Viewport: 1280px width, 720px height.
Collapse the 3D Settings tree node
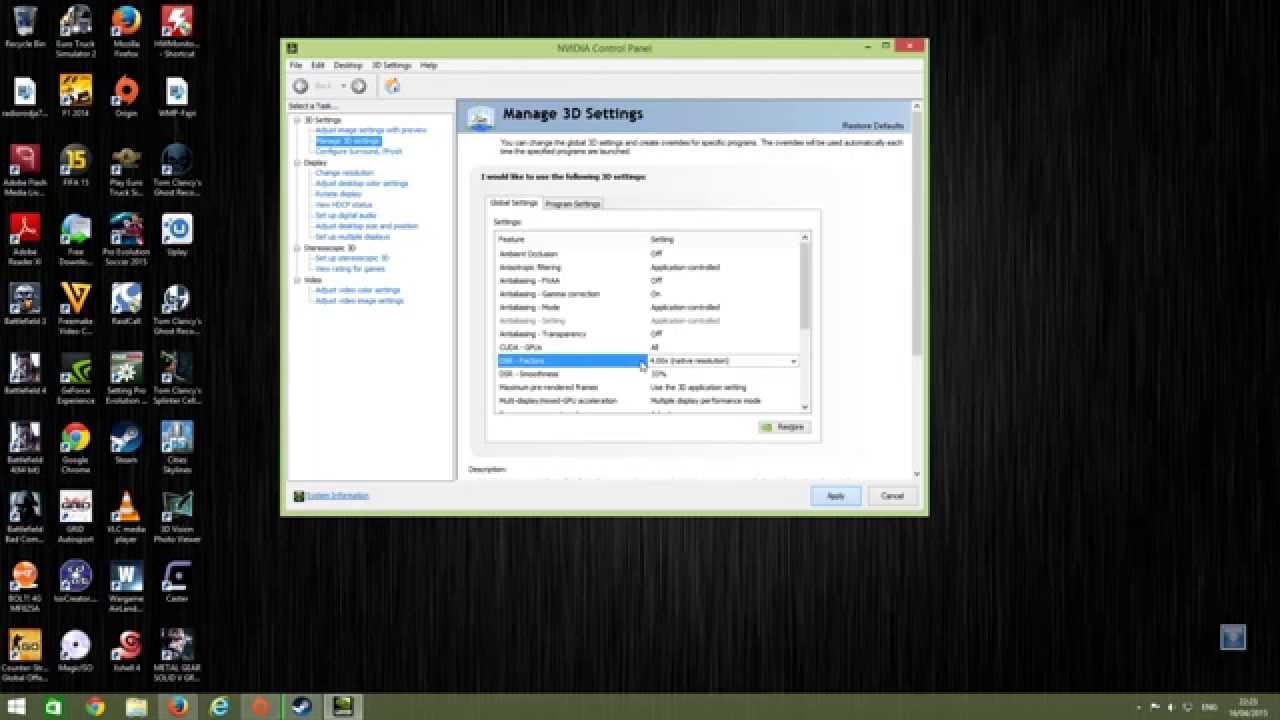[296, 120]
